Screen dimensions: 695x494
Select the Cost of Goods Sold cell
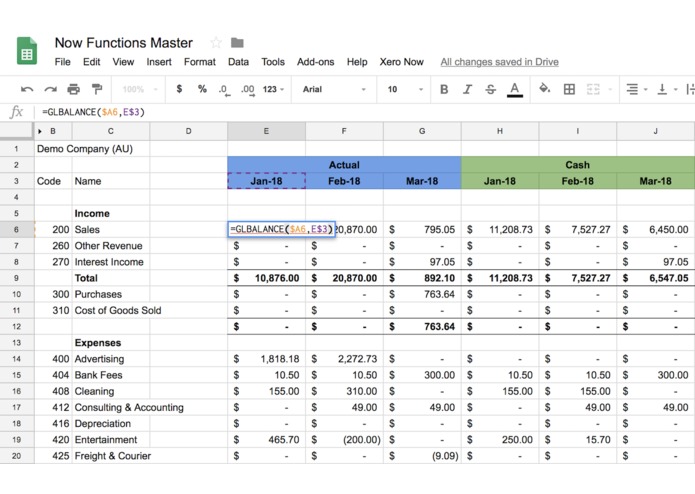click(x=118, y=311)
